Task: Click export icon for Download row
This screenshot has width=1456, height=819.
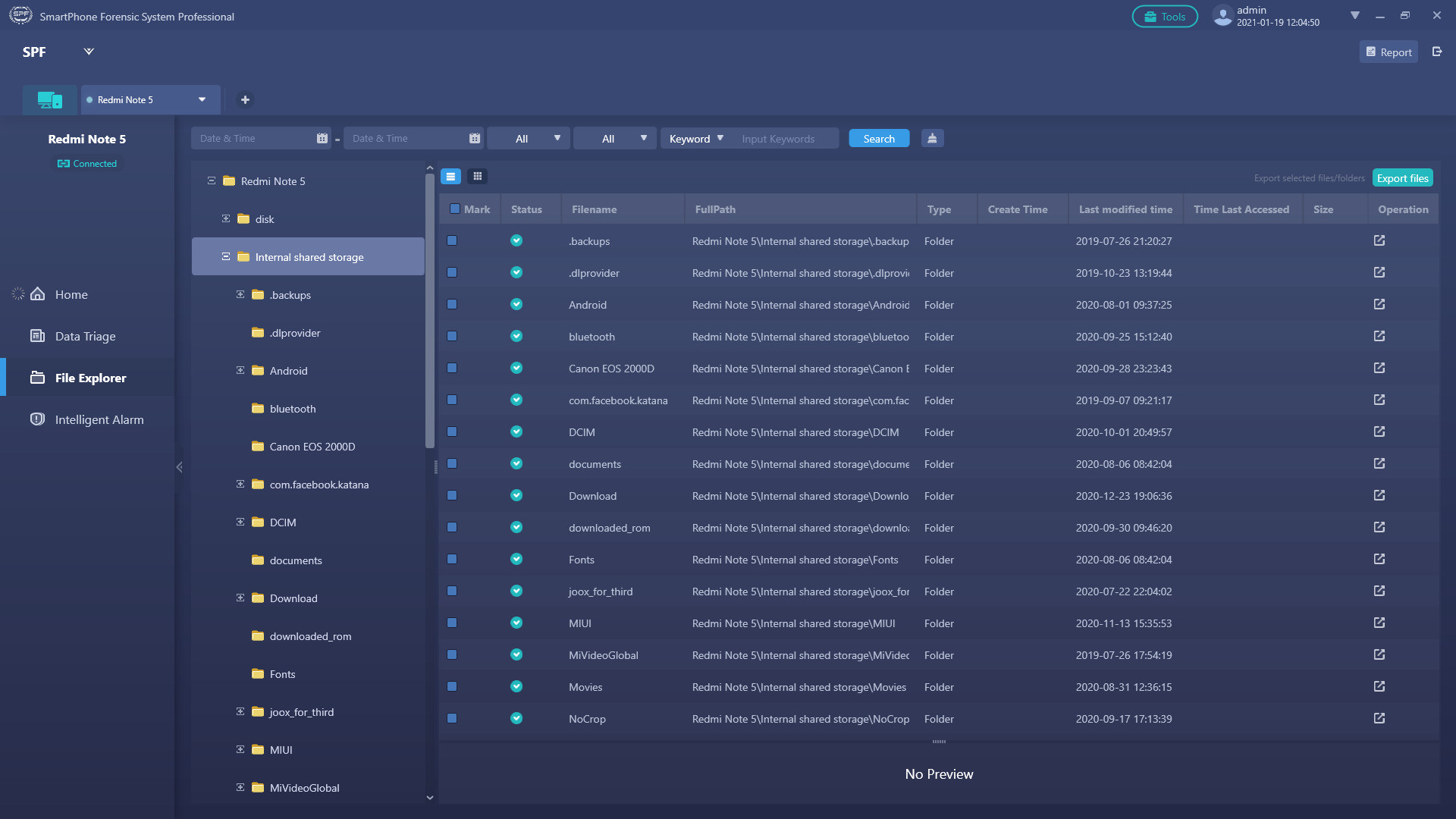Action: point(1379,495)
